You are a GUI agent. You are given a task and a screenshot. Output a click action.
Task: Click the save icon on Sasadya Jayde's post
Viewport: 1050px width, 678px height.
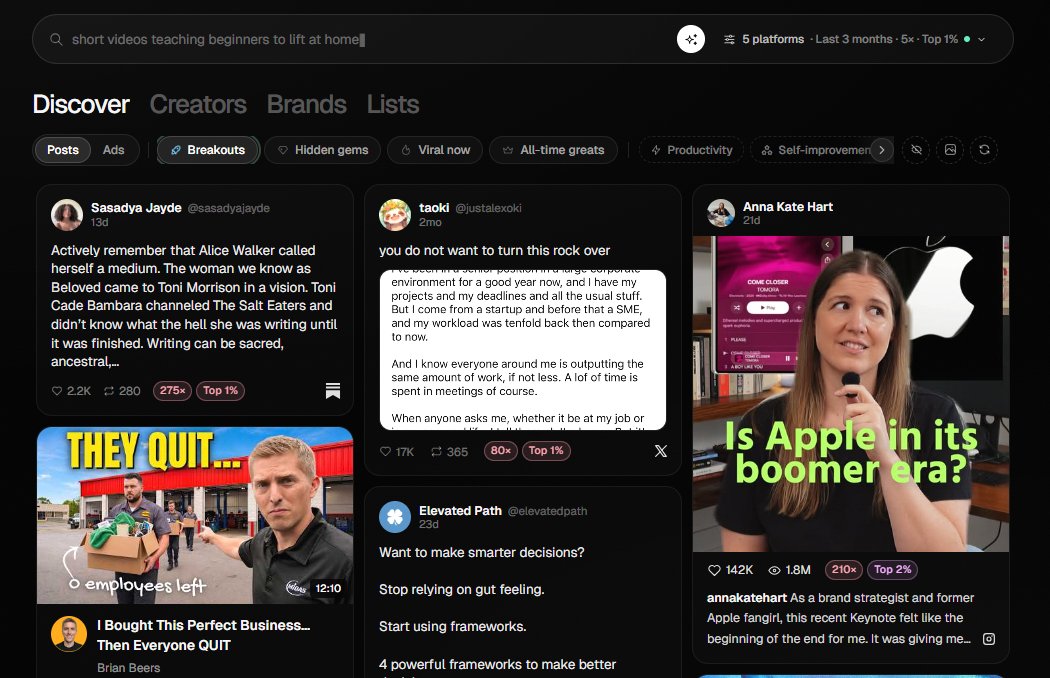point(333,391)
